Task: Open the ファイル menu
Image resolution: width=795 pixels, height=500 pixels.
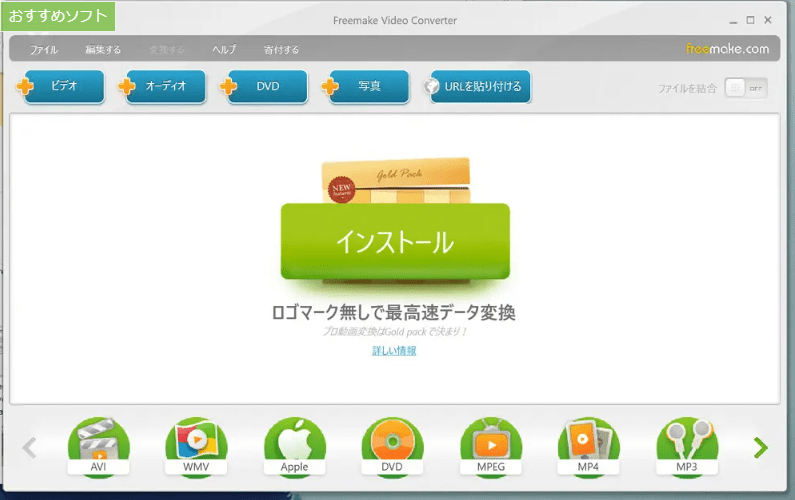Action: click(44, 50)
